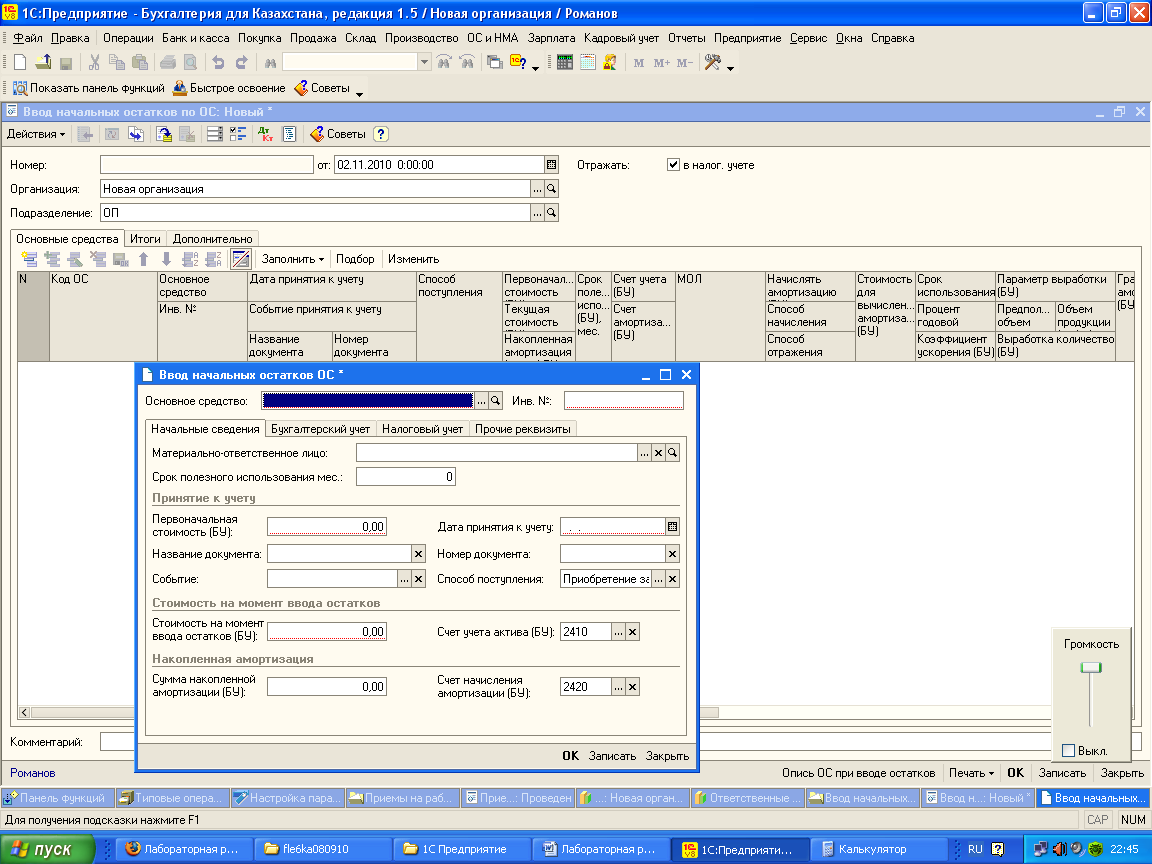Open the Печать dropdown
1152x864 pixels.
coord(971,773)
